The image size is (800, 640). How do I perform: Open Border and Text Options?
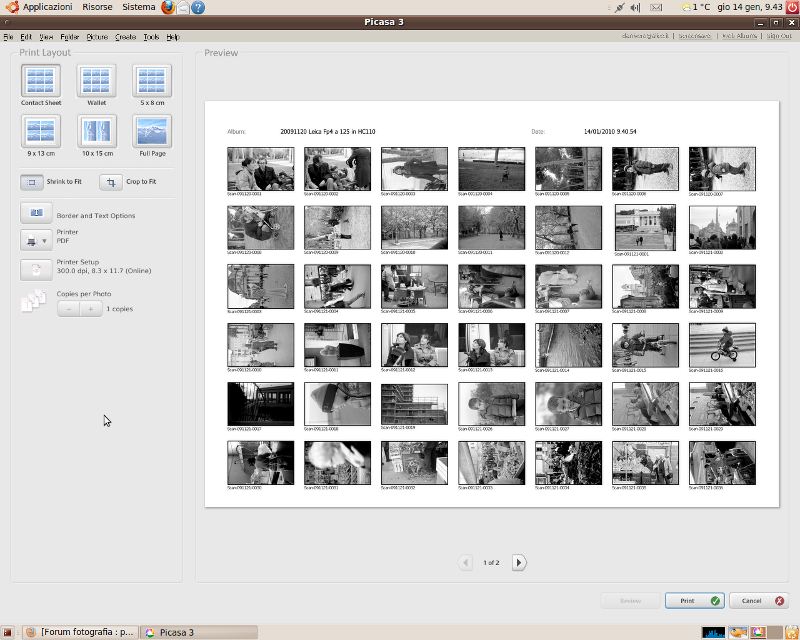click(x=36, y=214)
